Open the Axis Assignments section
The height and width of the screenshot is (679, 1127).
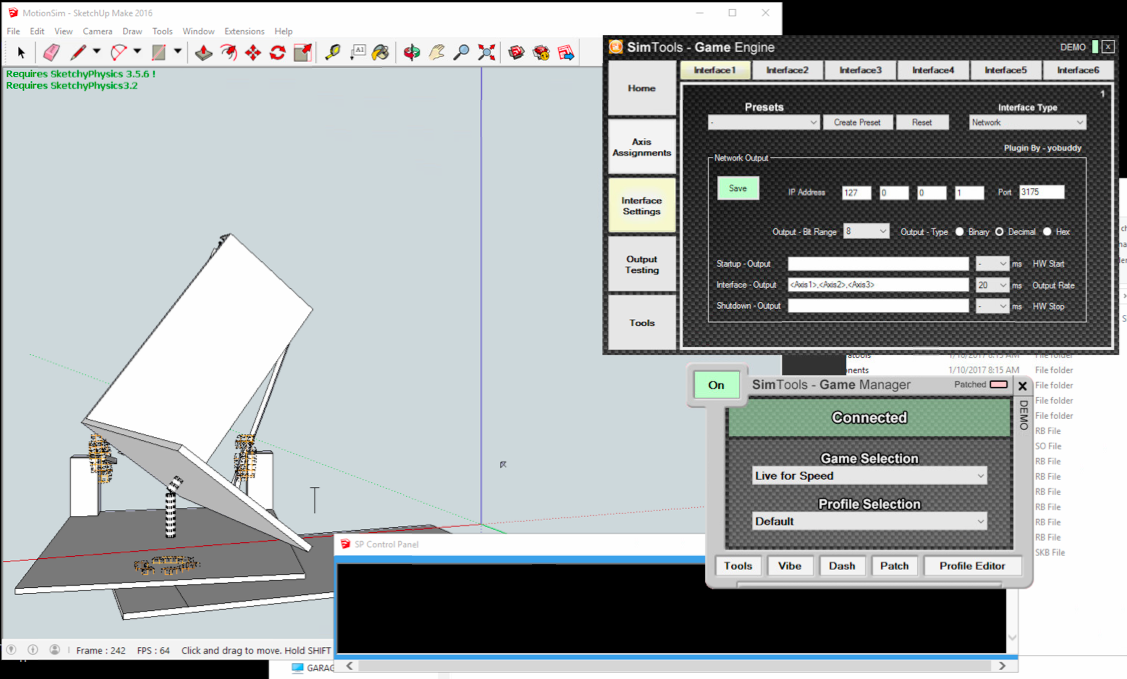click(642, 147)
